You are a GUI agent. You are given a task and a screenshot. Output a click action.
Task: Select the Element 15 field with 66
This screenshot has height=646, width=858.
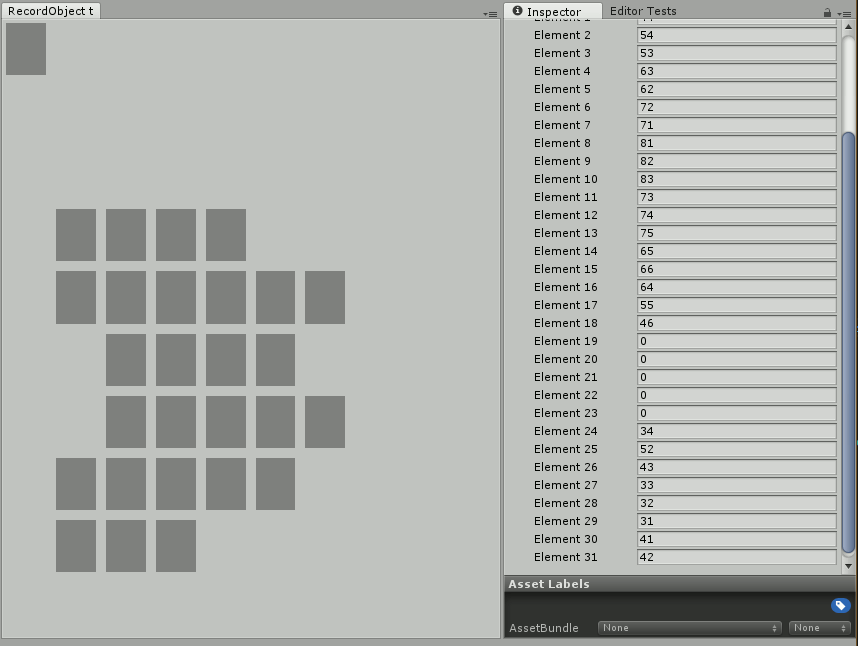pyautogui.click(x=737, y=270)
